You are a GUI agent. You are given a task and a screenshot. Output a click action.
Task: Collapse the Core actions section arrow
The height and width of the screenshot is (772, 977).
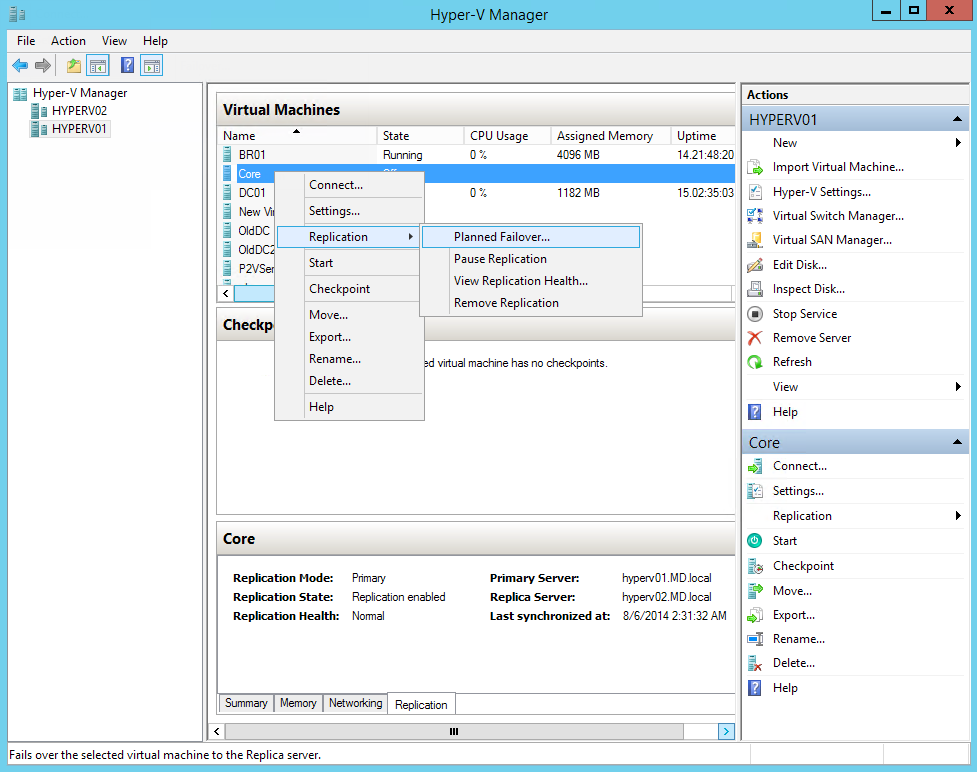[x=957, y=442]
